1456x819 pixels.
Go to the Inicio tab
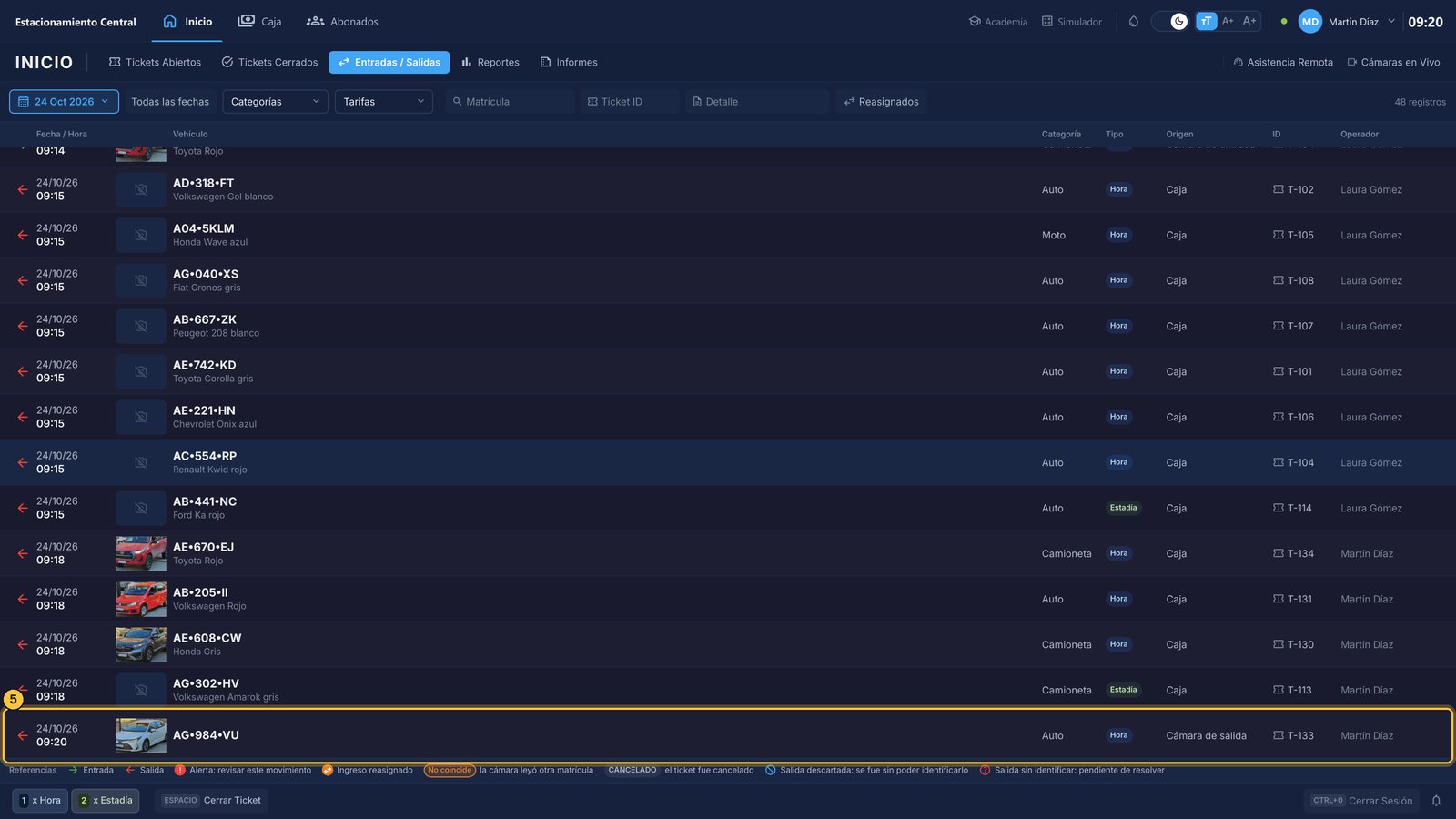[x=187, y=22]
